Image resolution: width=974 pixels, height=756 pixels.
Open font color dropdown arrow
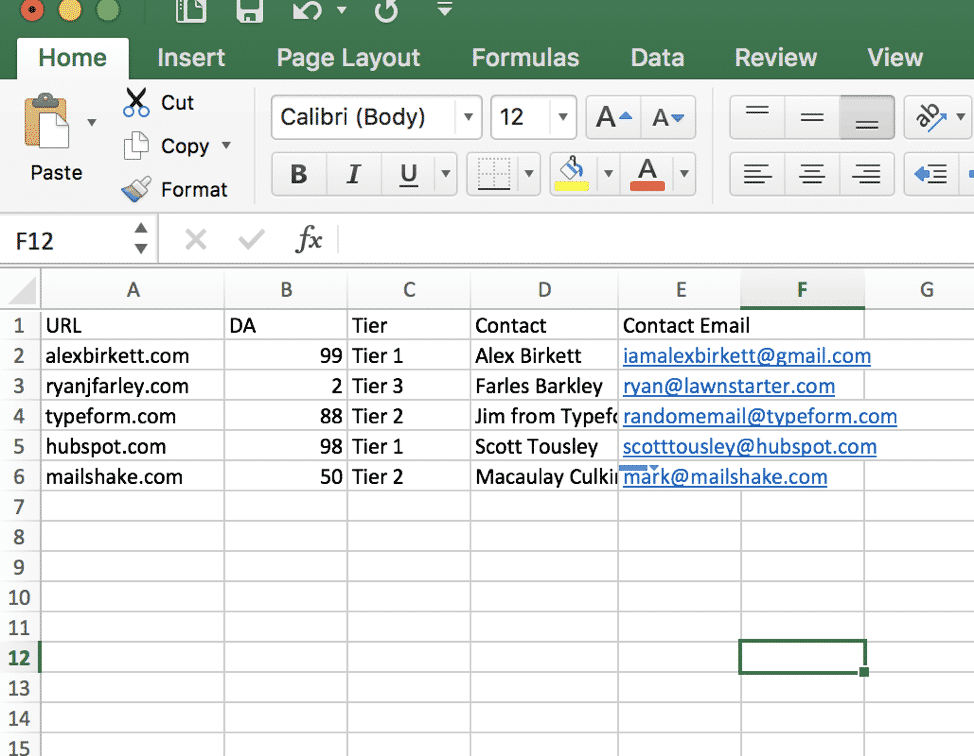coord(684,174)
